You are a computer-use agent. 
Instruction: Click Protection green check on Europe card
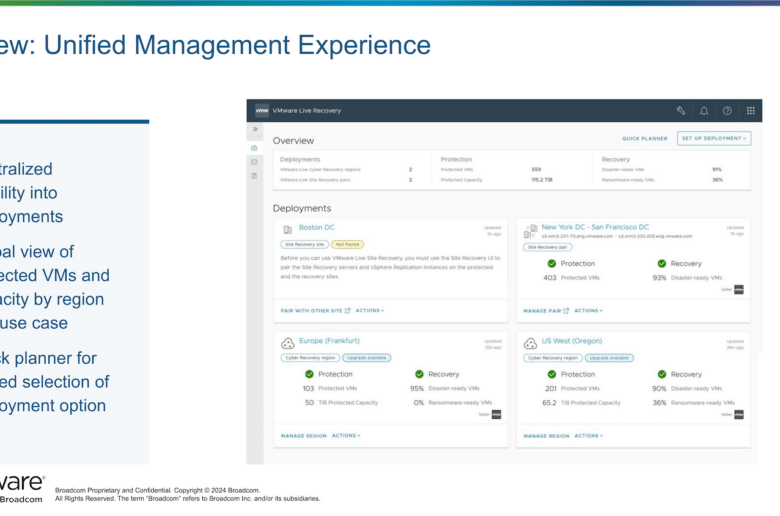pos(309,374)
